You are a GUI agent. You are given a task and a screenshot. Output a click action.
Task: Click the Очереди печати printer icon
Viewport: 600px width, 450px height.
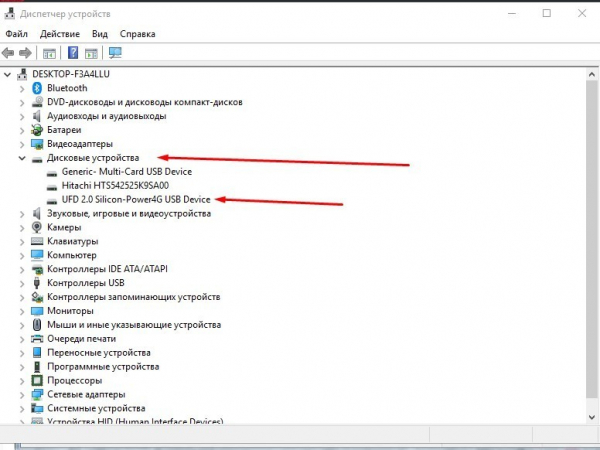[37, 339]
